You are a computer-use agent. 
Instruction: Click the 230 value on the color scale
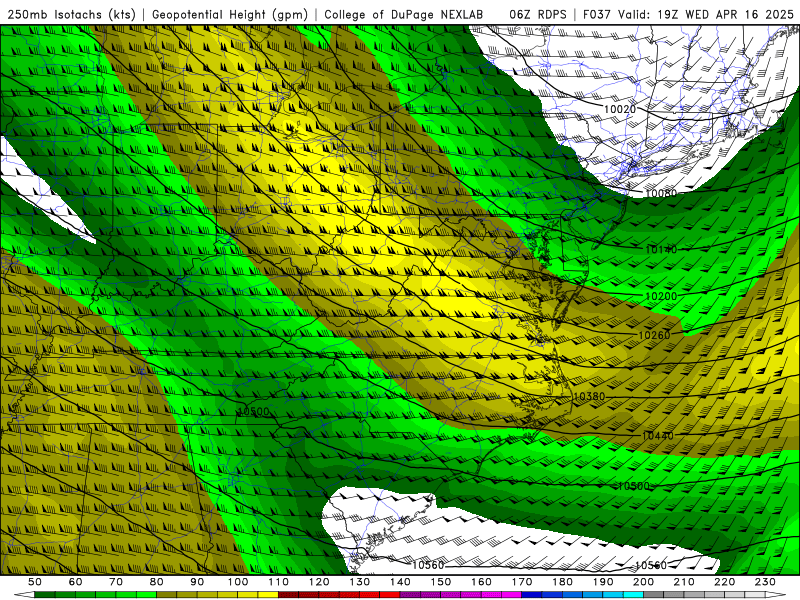765,582
